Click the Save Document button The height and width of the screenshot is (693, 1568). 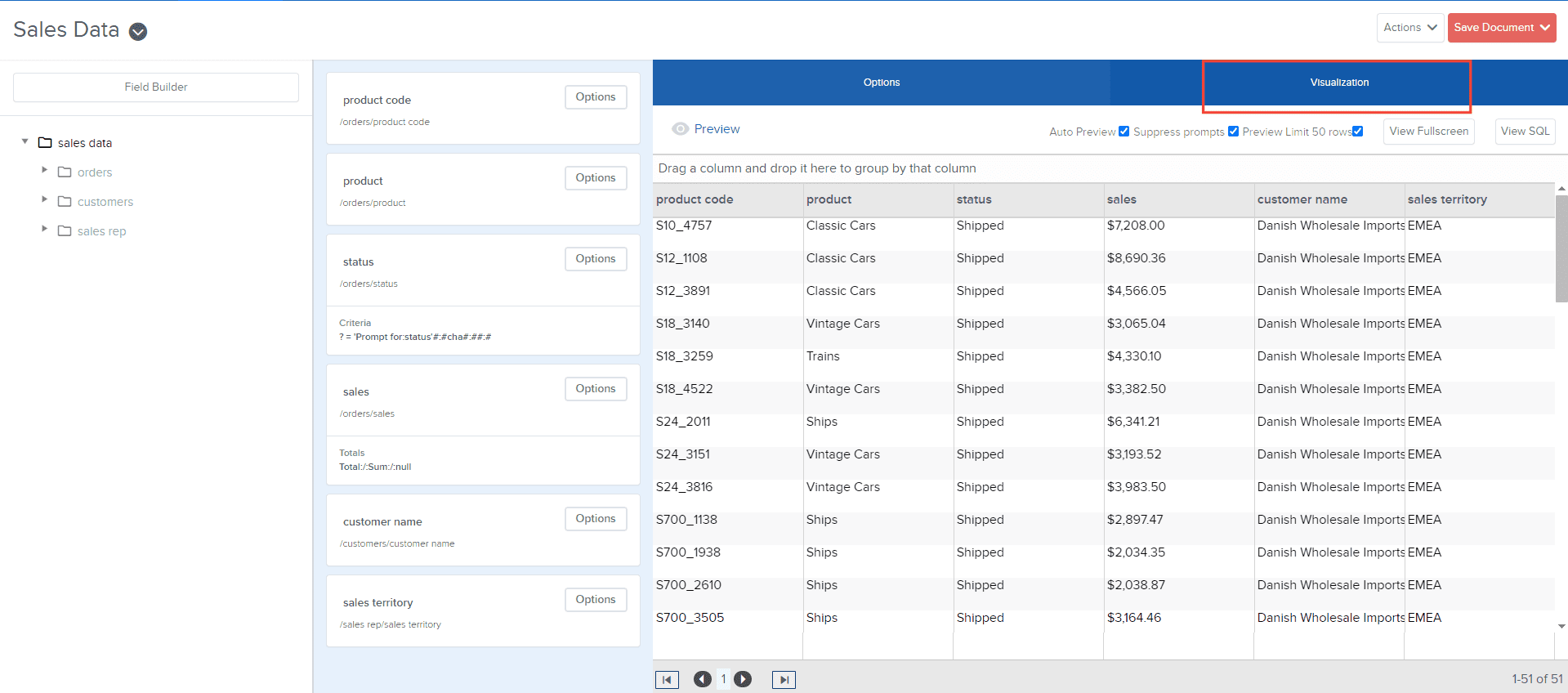tap(1501, 27)
